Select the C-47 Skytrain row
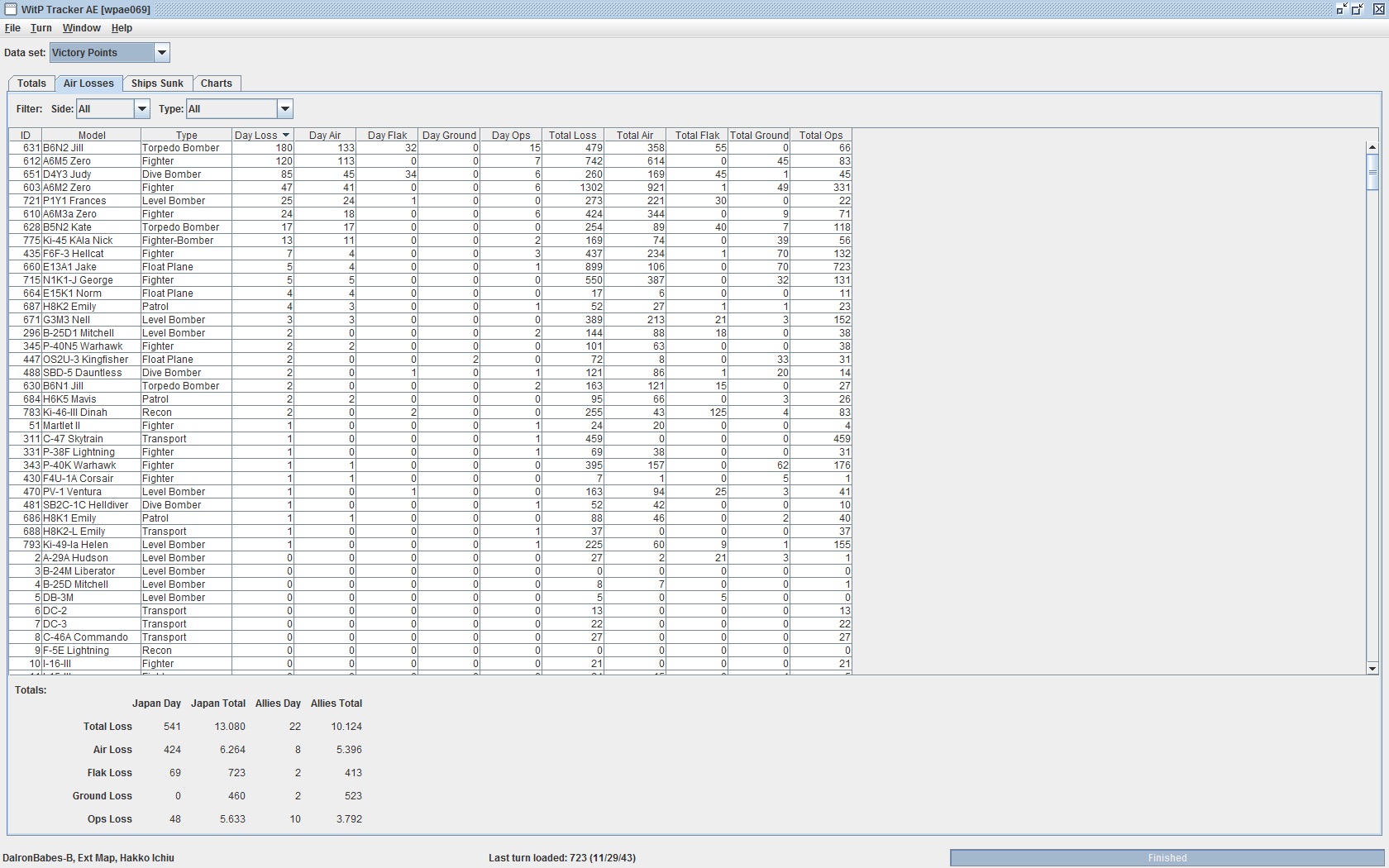Viewport: 1389px width, 868px height. [430, 439]
